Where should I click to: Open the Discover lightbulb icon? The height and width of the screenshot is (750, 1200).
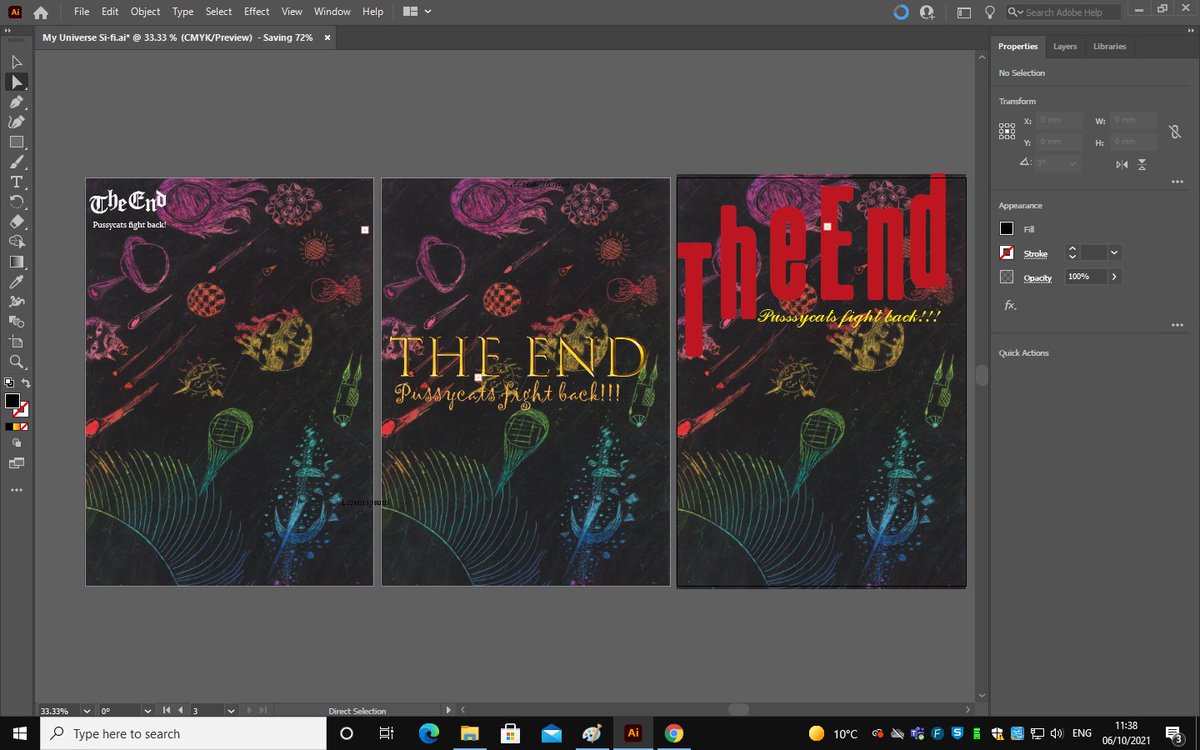tap(990, 12)
